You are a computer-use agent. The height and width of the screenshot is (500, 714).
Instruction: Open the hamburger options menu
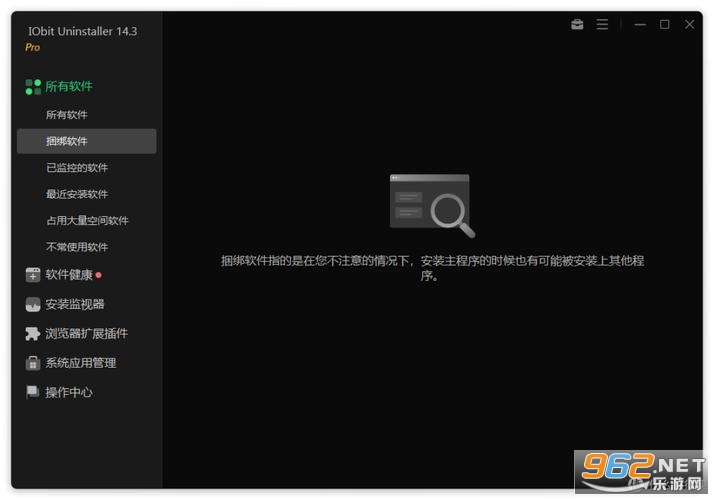[x=602, y=24]
